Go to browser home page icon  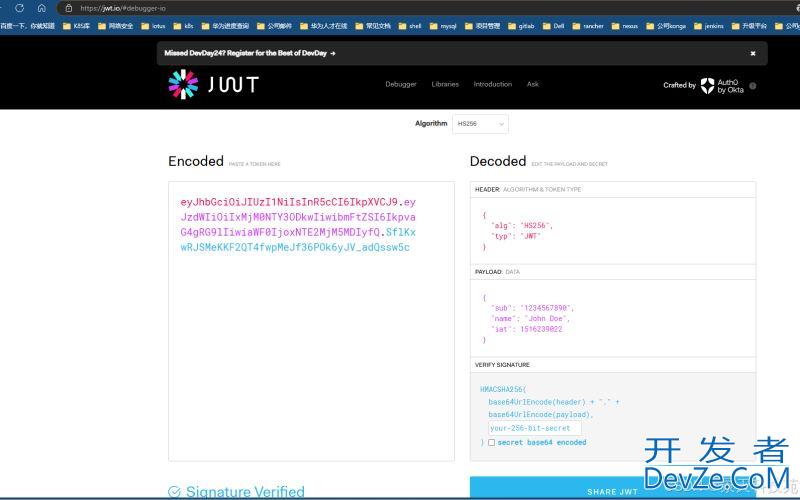point(42,8)
